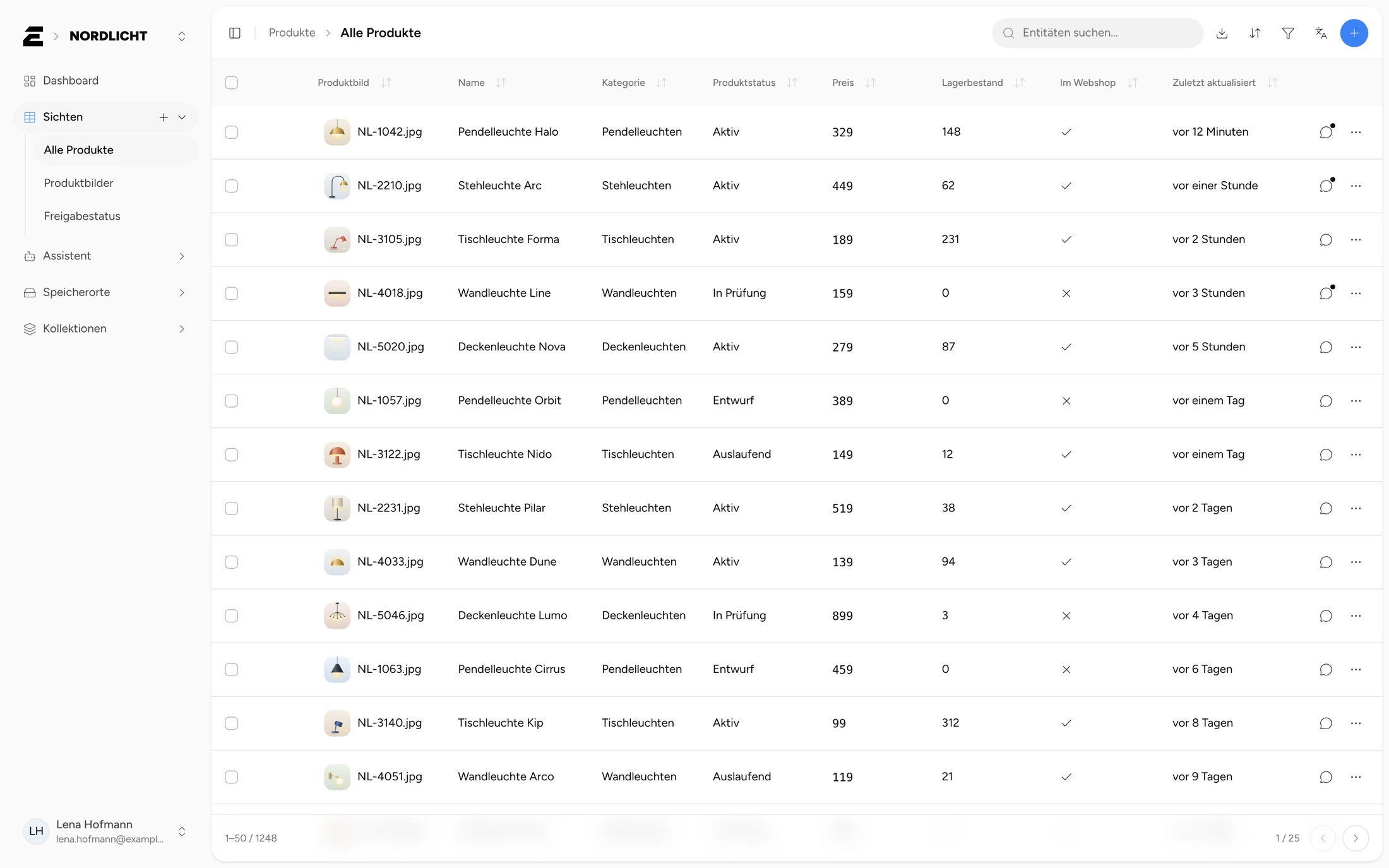Open more options for Pendelleuchte Halo
Image resolution: width=1389 pixels, height=868 pixels.
point(1356,132)
